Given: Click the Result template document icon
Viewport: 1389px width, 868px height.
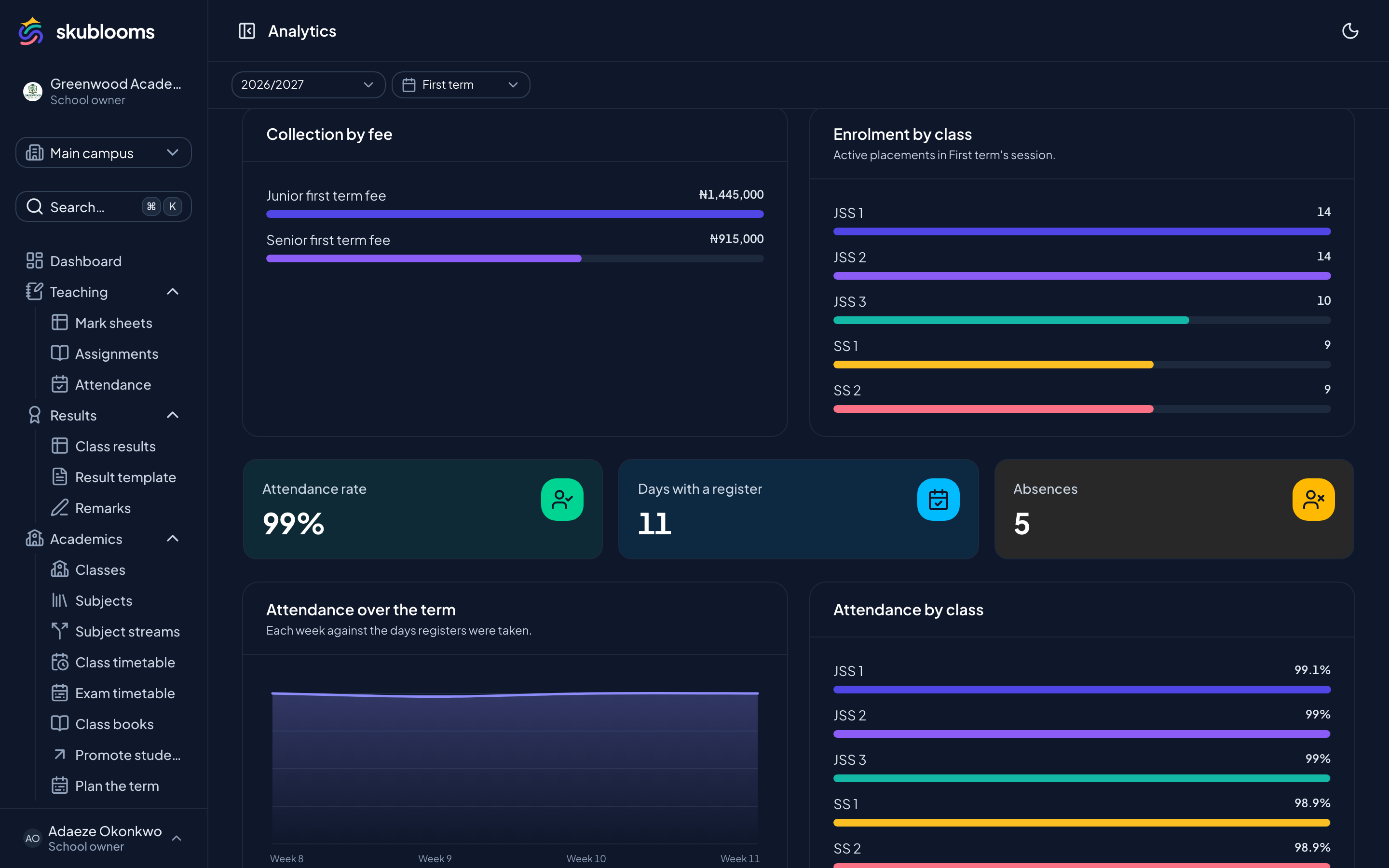Looking at the screenshot, I should click(x=60, y=476).
